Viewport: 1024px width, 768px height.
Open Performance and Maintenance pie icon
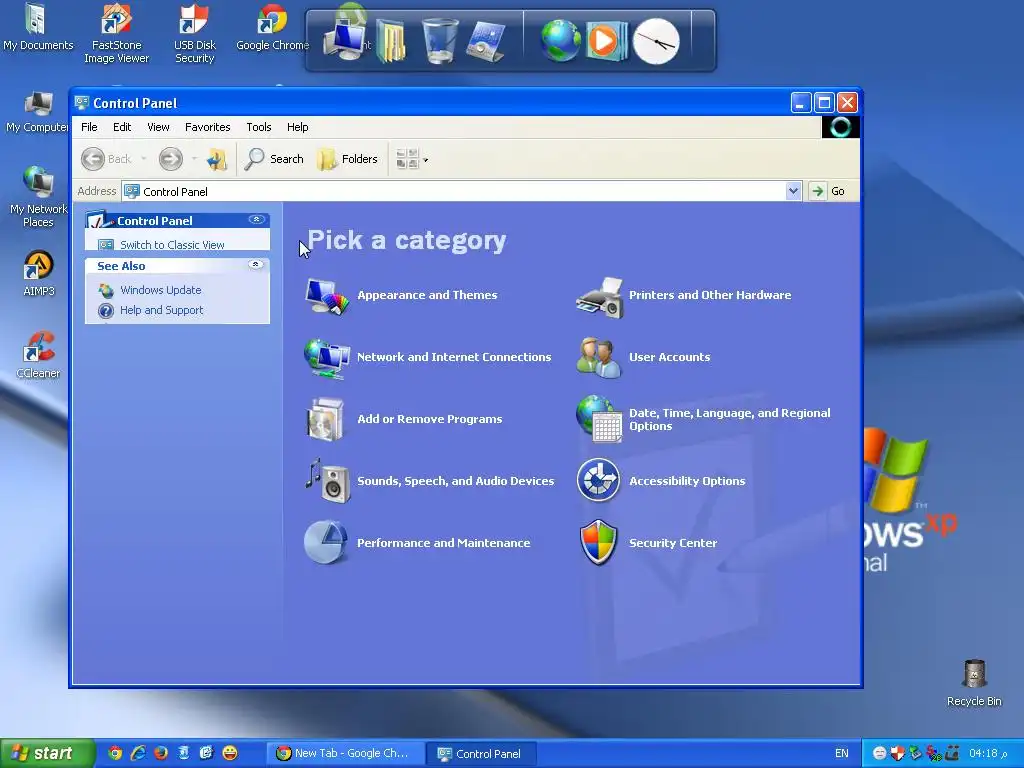point(325,542)
